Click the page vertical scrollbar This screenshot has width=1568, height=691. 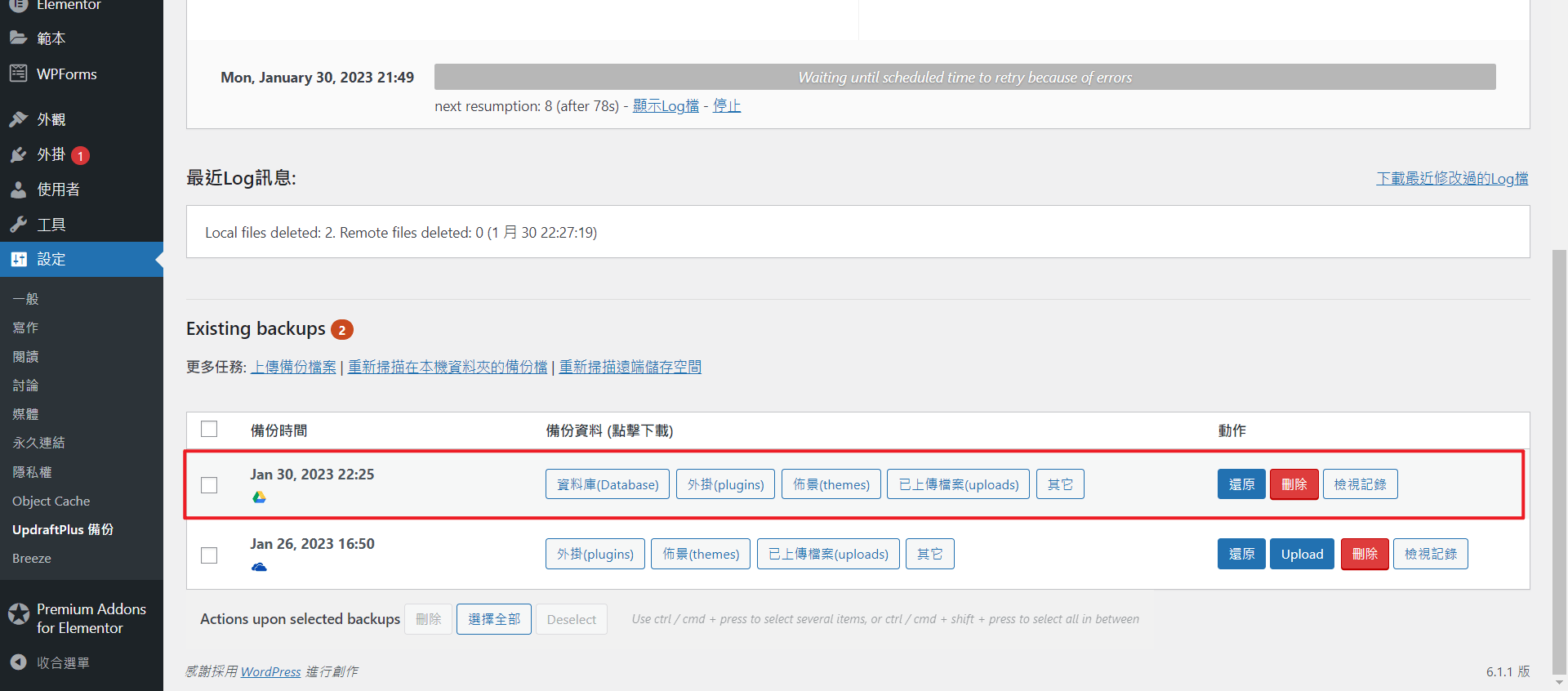(1559, 461)
